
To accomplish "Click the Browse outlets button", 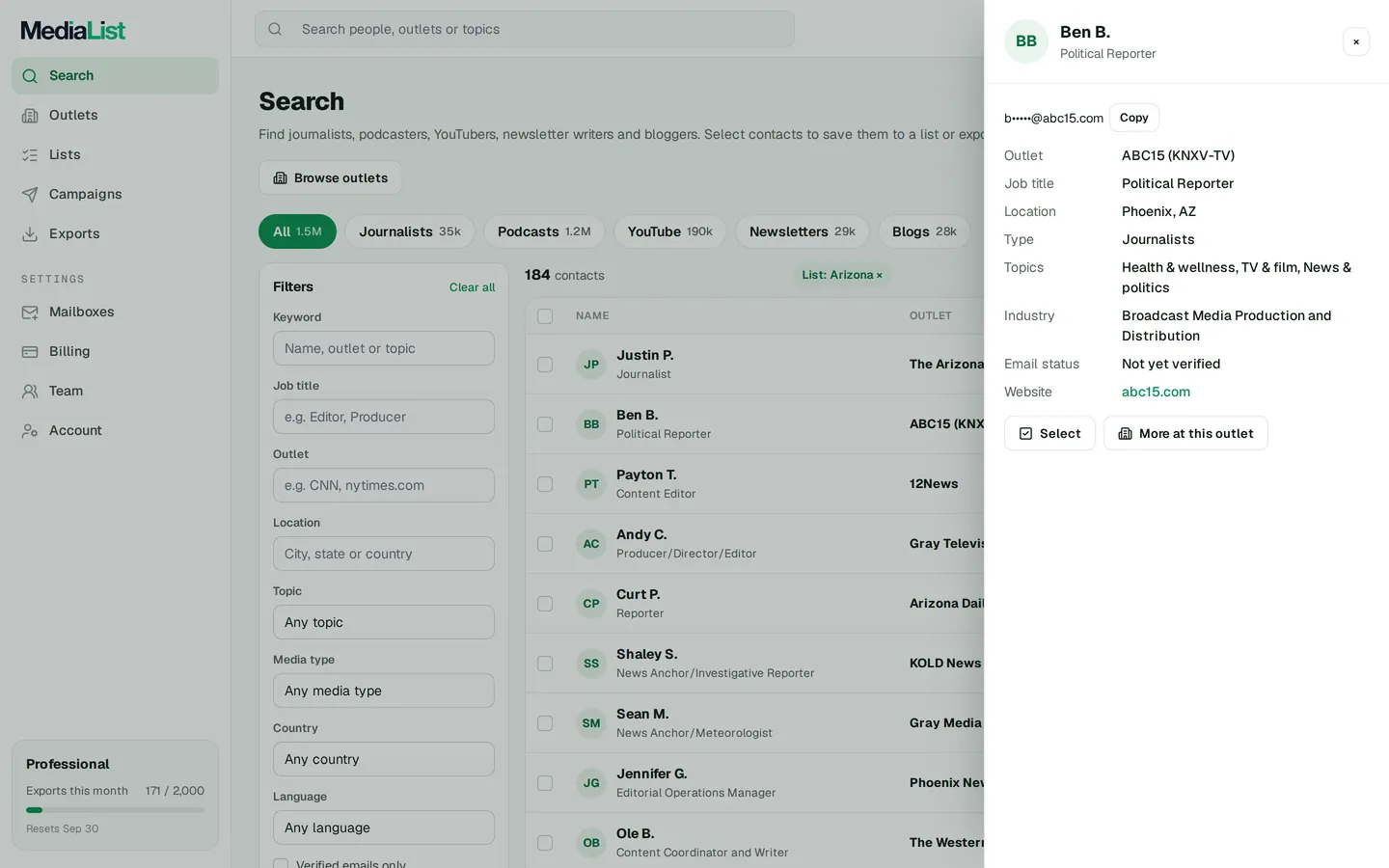I will point(330,177).
